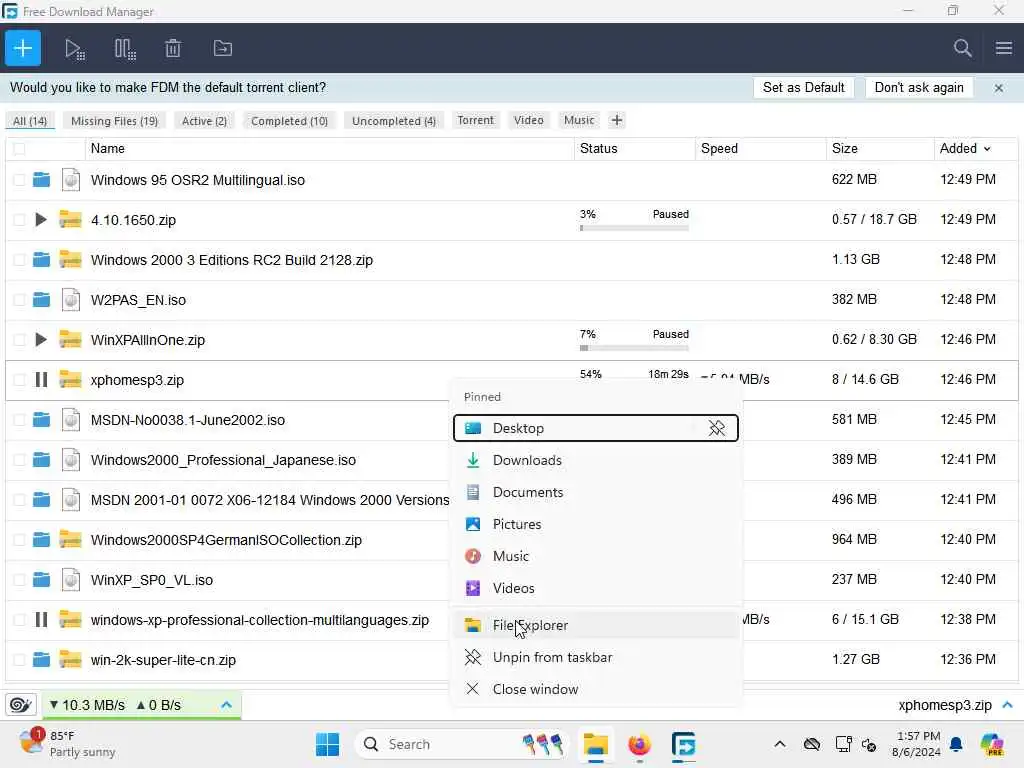Viewport: 1024px width, 768px height.
Task: Open folder for MSDN-No0038.1-June2002.iso
Action: pos(41,419)
